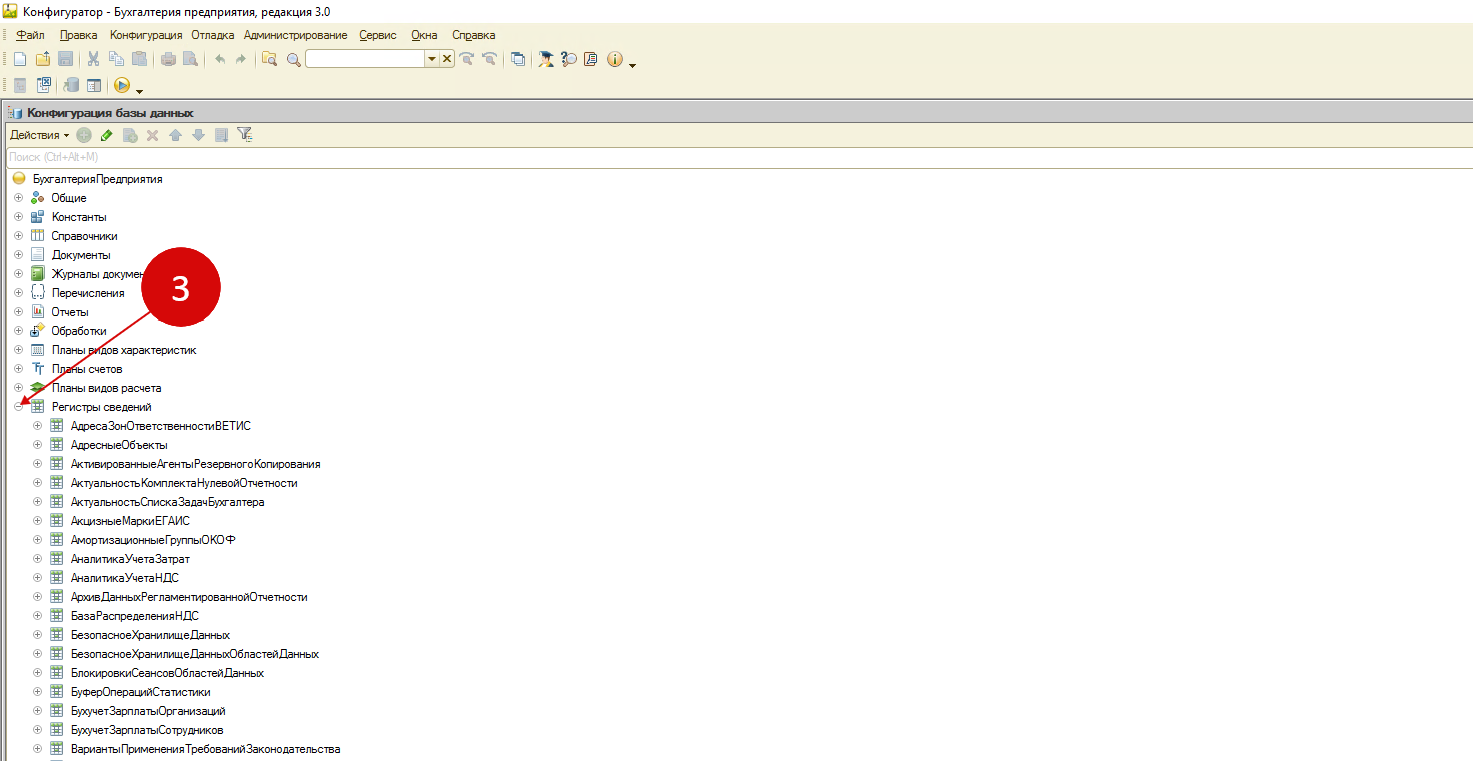The image size is (1473, 761).
Task: Click the Update database configuration icon
Action: click(x=71, y=85)
